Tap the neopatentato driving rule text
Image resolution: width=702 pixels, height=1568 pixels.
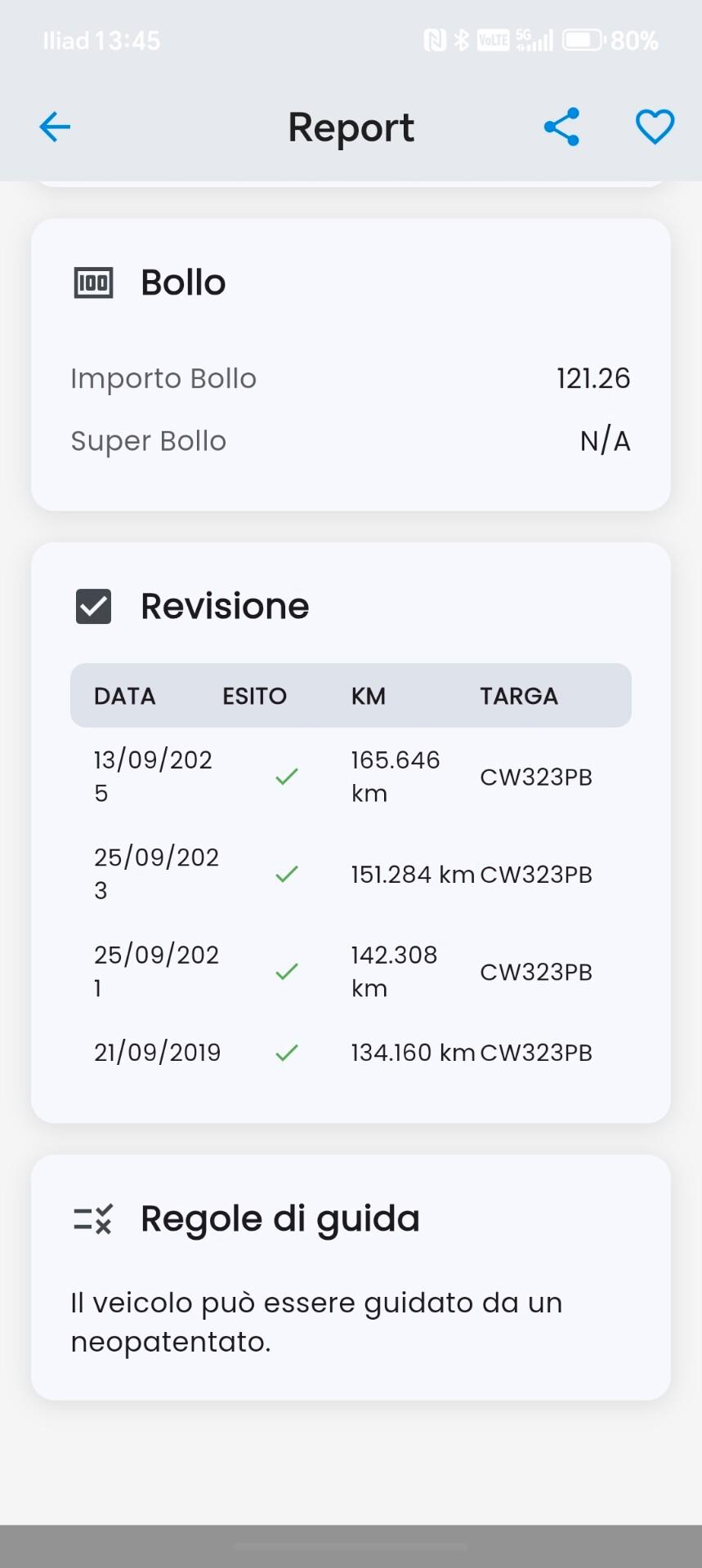point(316,1321)
